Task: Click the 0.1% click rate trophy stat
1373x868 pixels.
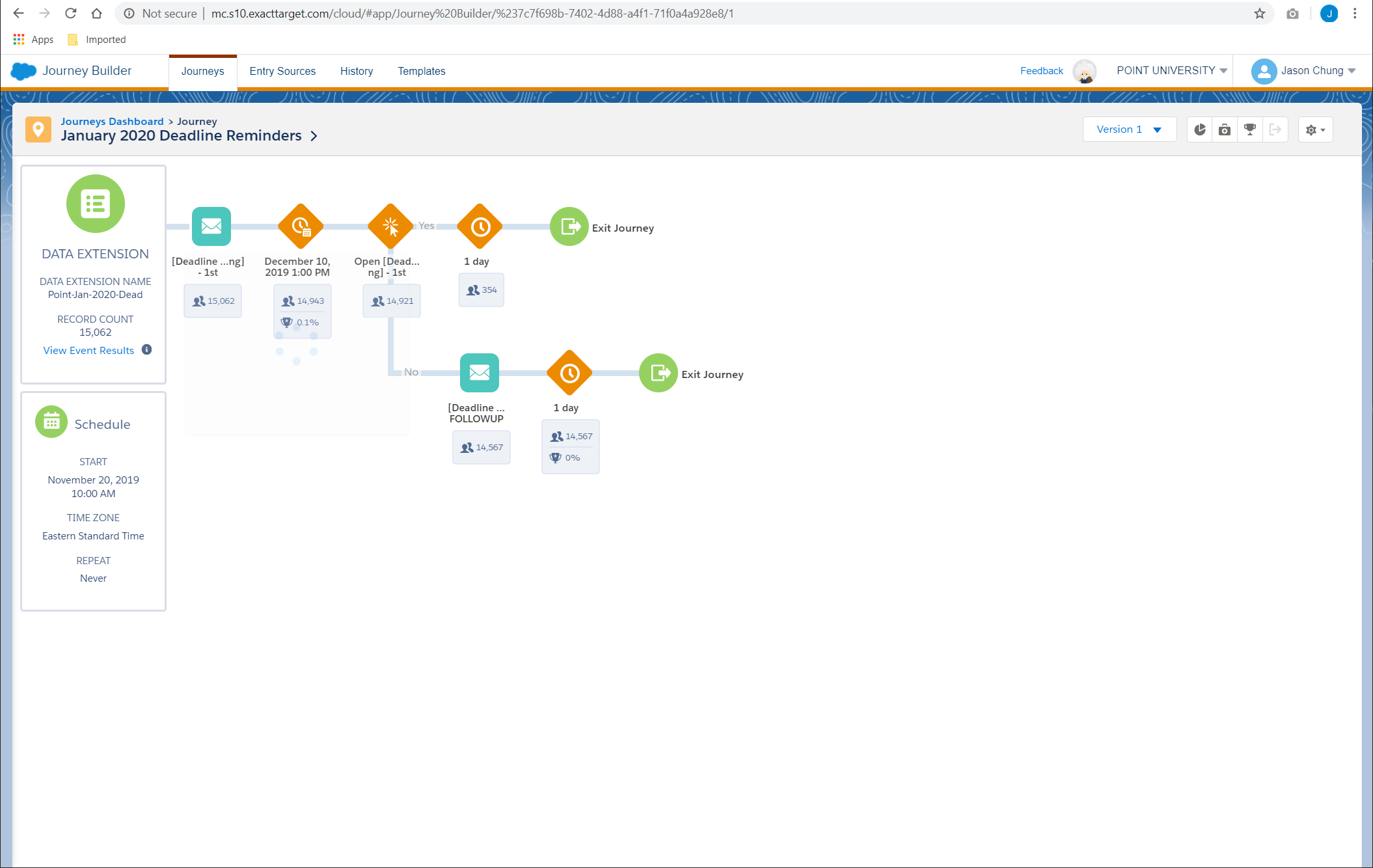Action: pyautogui.click(x=301, y=321)
